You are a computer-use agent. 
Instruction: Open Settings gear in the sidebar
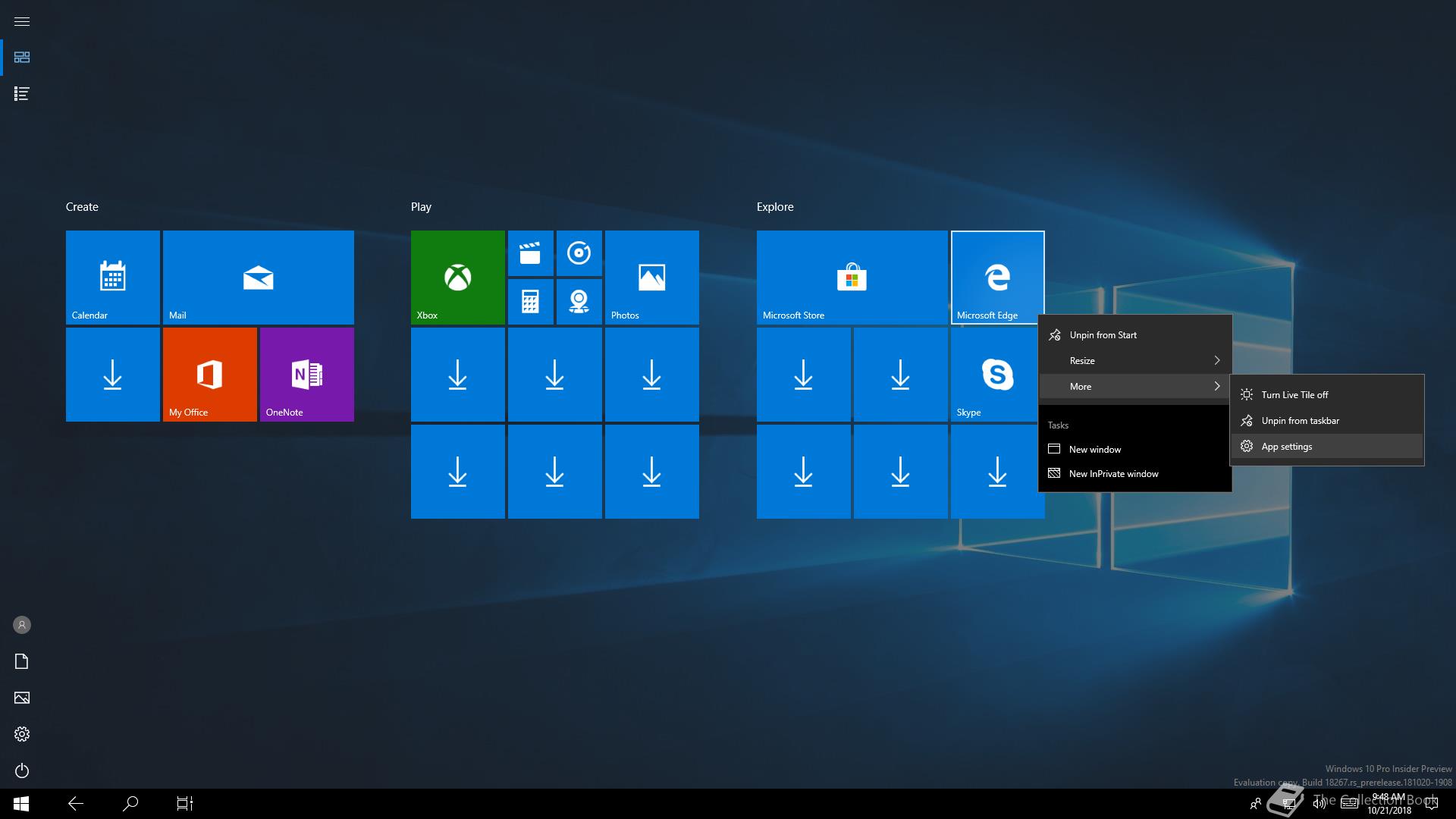tap(22, 734)
